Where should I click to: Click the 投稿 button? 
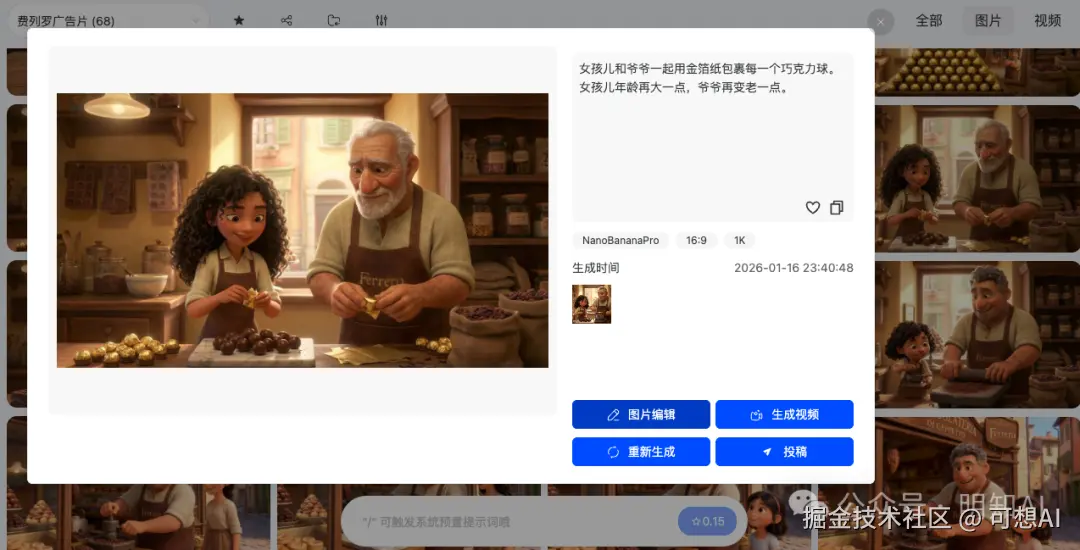coord(785,452)
